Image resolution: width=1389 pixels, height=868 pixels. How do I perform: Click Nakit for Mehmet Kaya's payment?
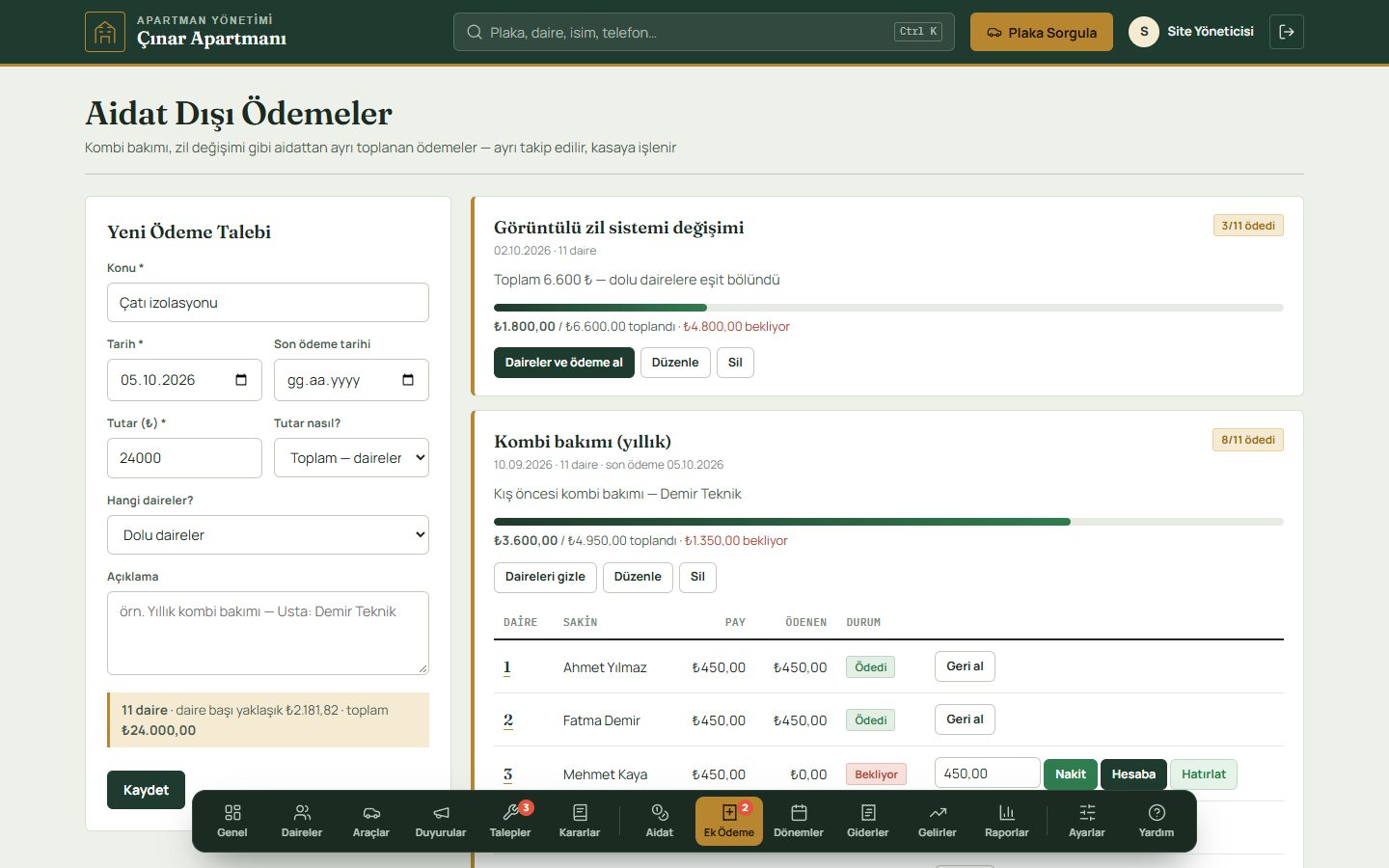coord(1071,774)
